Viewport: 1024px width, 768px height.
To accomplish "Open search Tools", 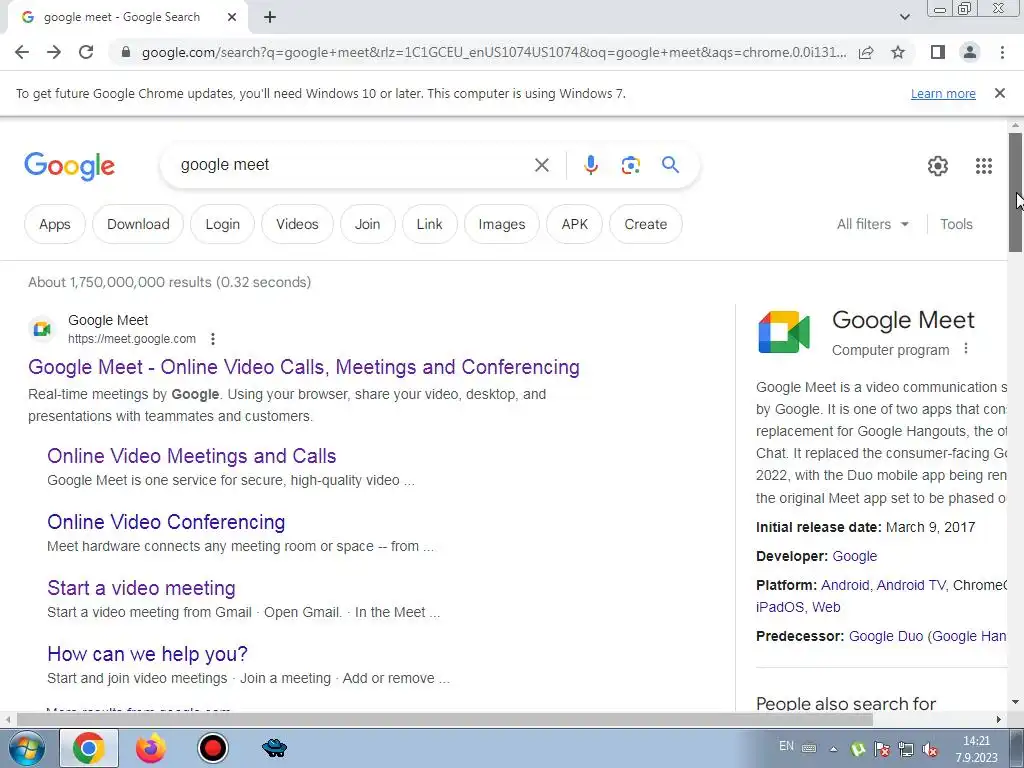I will (x=956, y=224).
